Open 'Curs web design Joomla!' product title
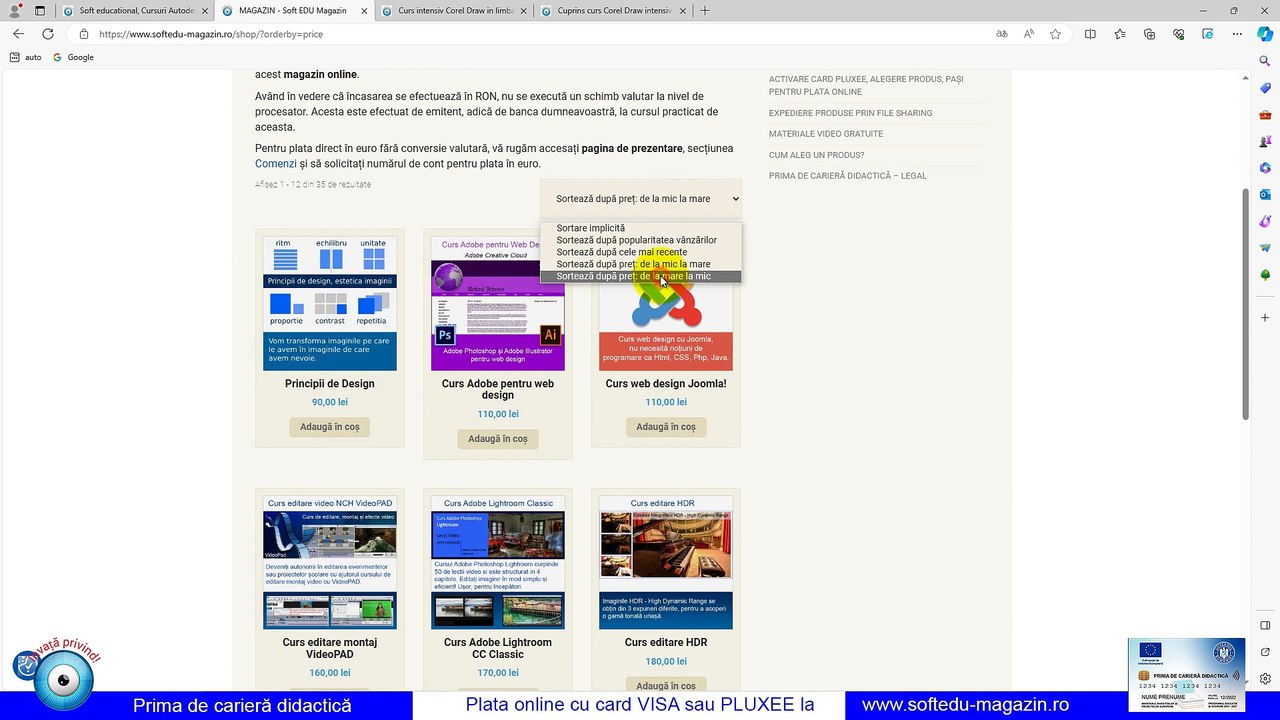The image size is (1280, 720). tap(666, 384)
